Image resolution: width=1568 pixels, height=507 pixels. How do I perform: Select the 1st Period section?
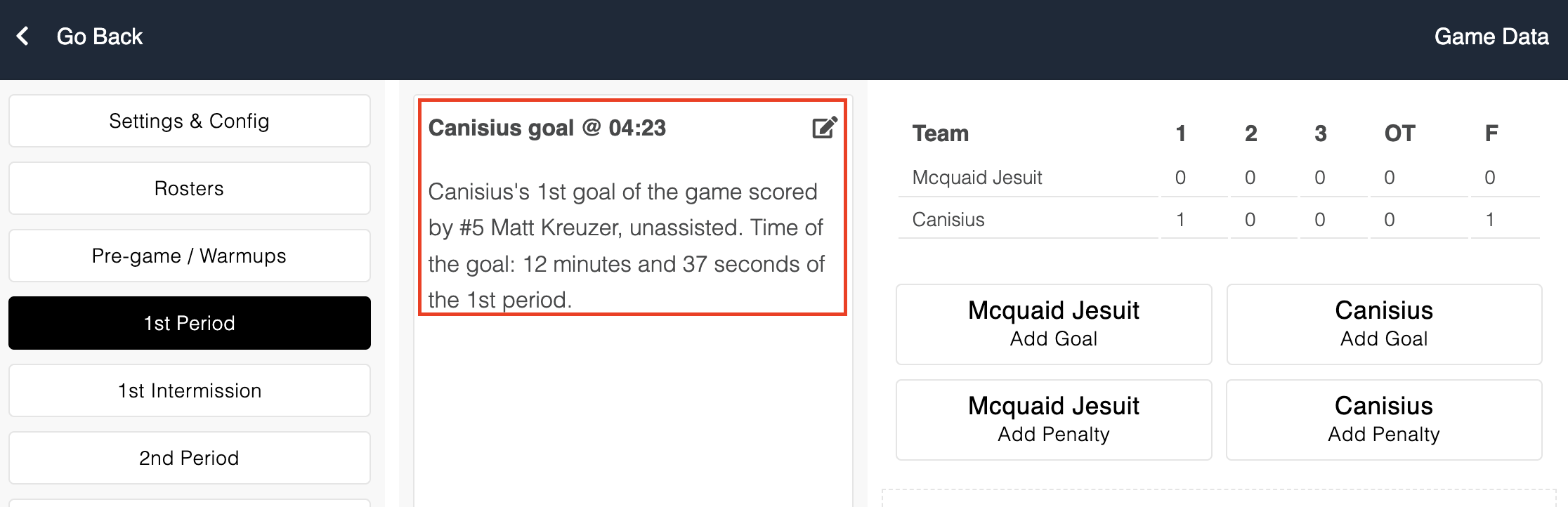(189, 323)
